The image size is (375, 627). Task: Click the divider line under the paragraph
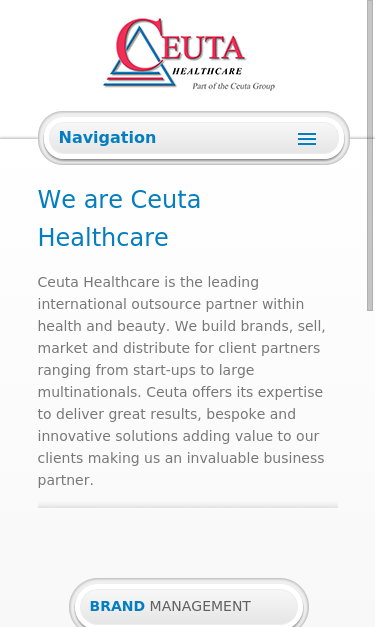pyautogui.click(x=188, y=506)
